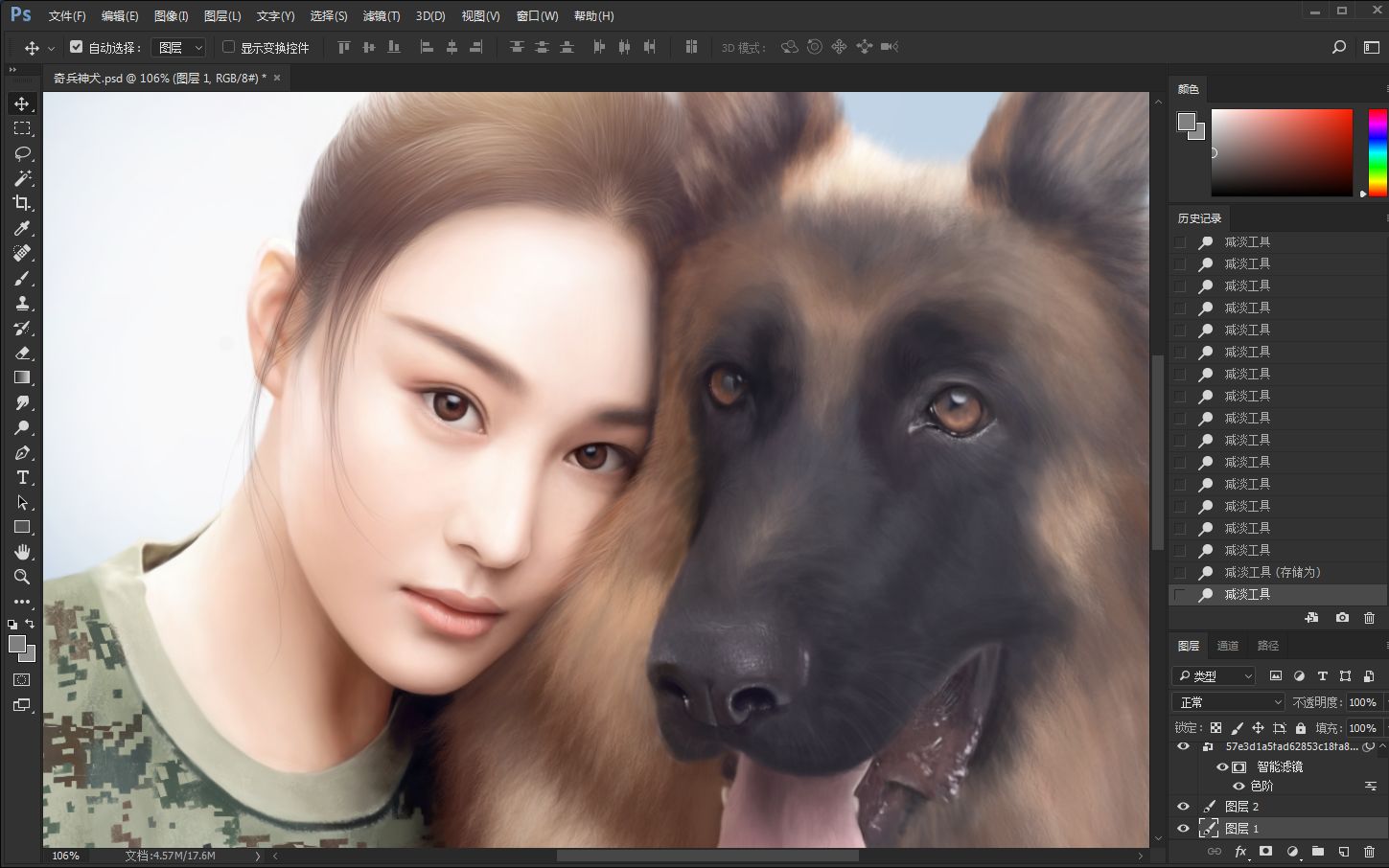Select the Move tool in the toolbox
The width and height of the screenshot is (1389, 868).
pos(22,103)
